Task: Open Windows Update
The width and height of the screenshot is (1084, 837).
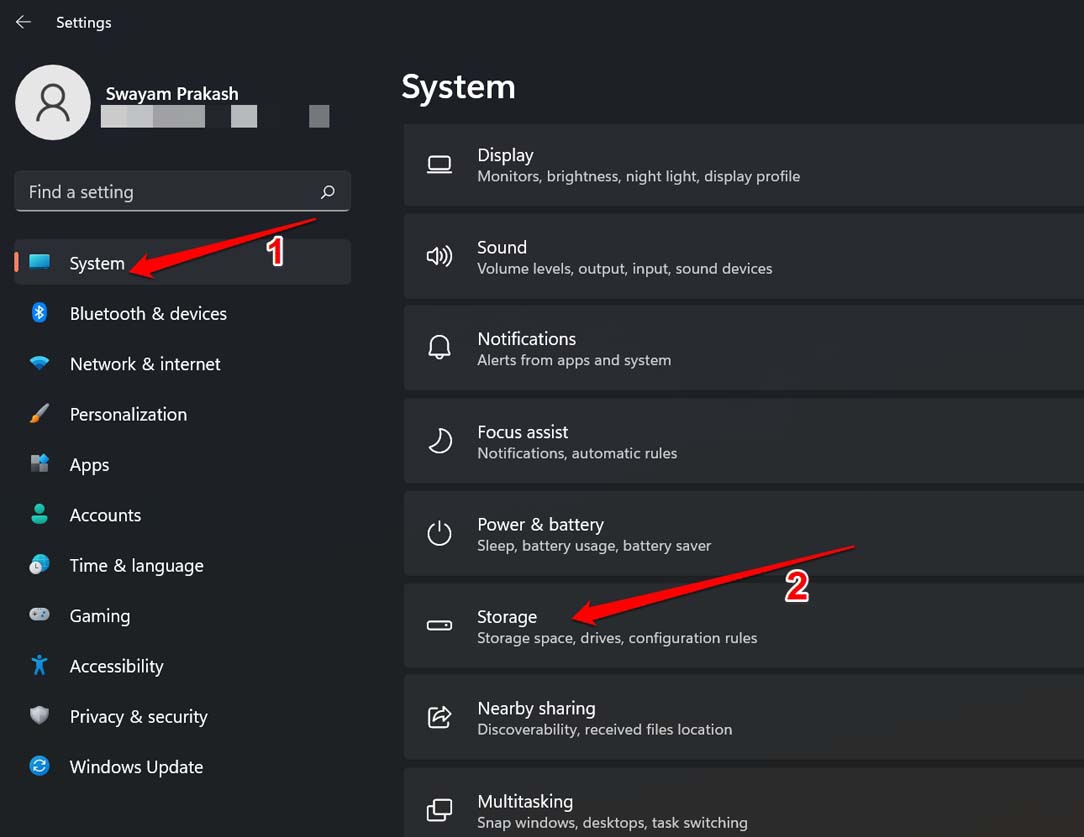Action: pos(135,767)
